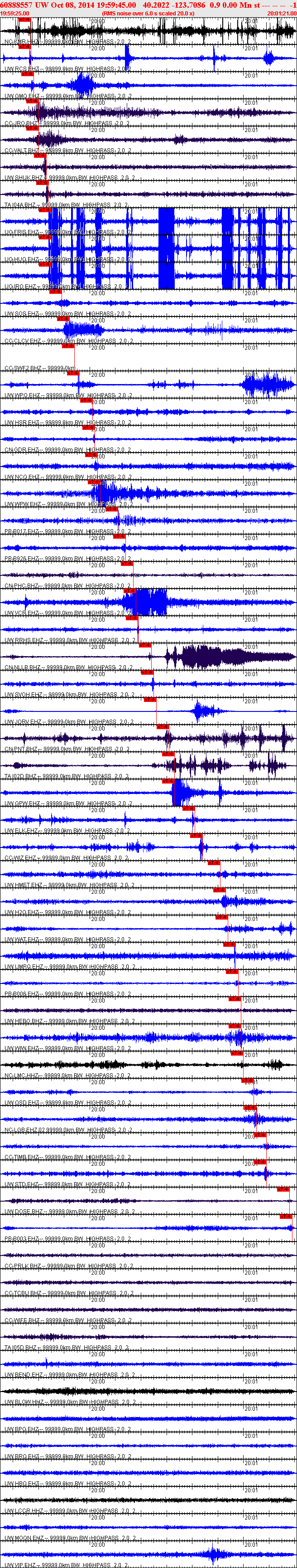Select the red pick marker on UW WAT trace

click(x=222, y=917)
